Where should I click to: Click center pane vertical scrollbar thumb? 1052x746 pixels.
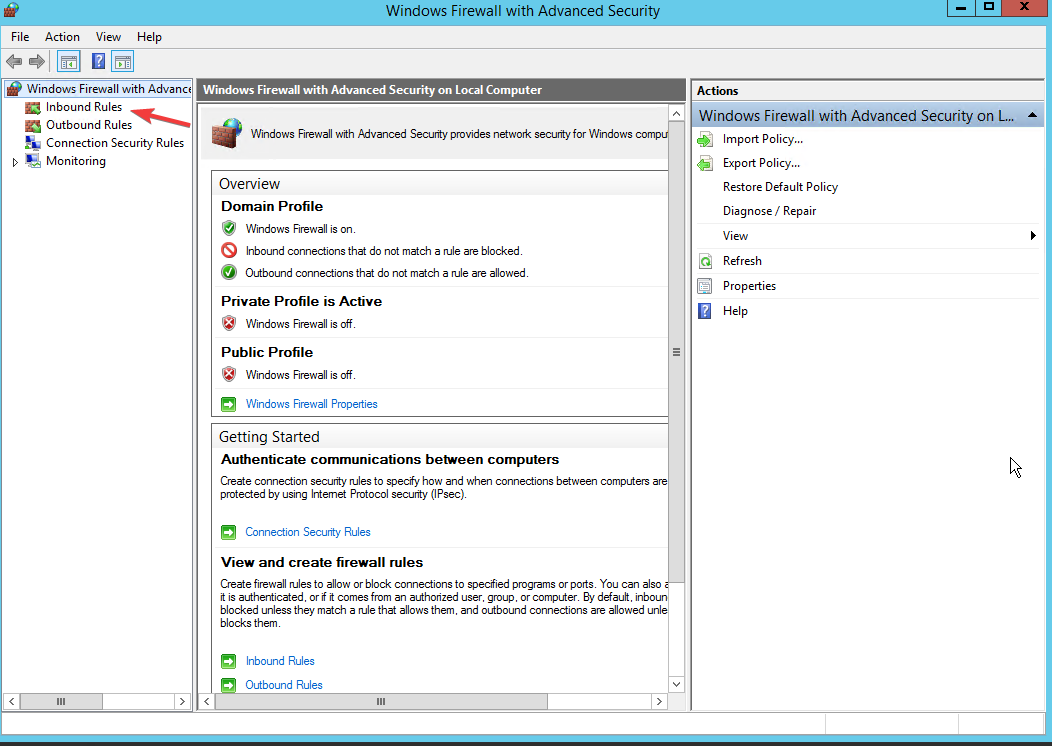click(x=676, y=352)
